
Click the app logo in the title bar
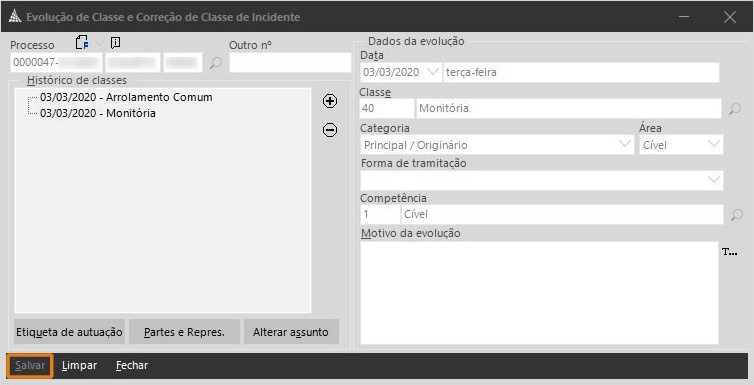[x=15, y=17]
